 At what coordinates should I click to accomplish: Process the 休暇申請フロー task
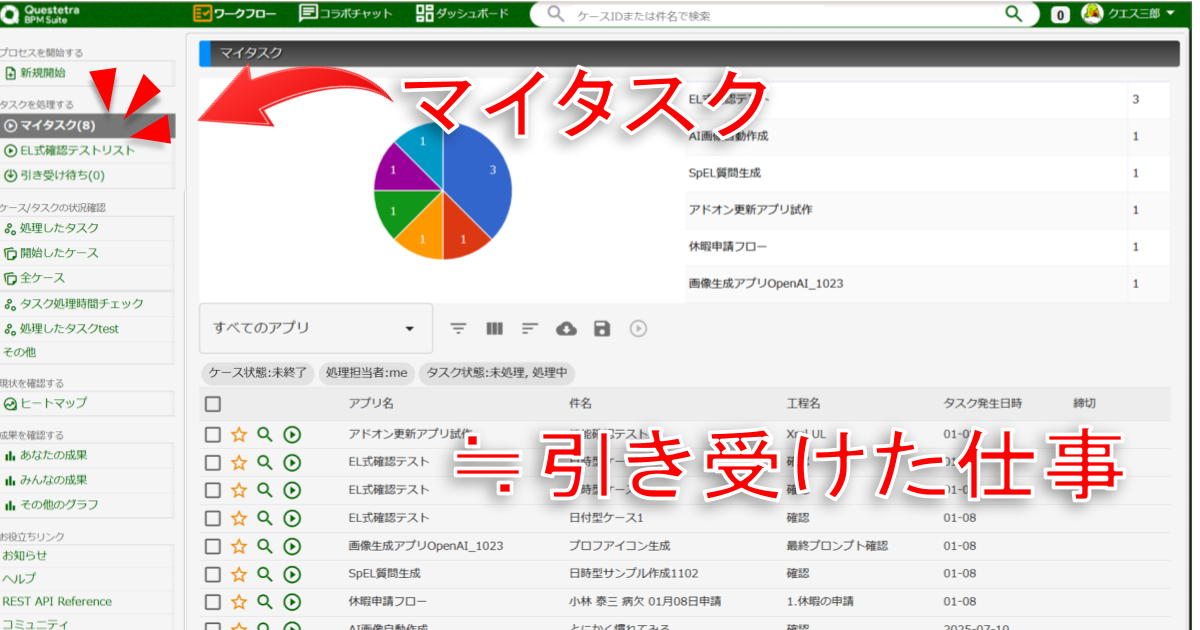pos(292,602)
